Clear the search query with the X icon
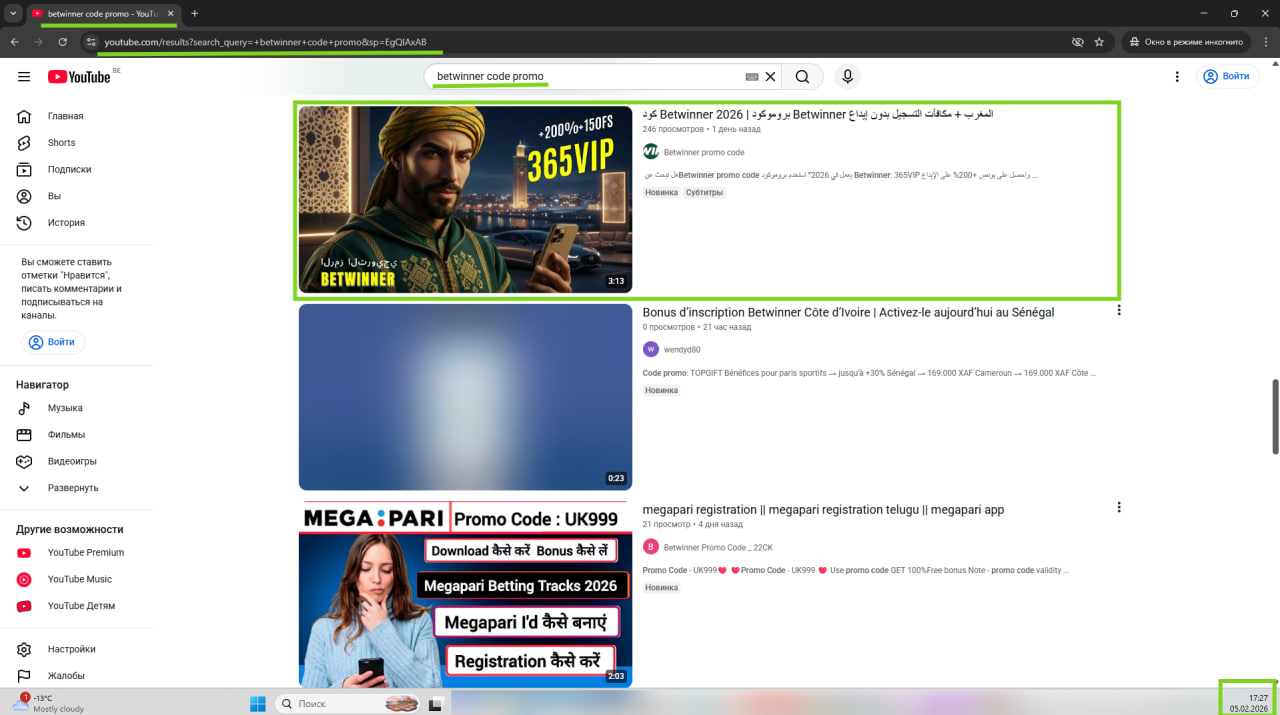This screenshot has width=1280, height=715. coord(771,77)
